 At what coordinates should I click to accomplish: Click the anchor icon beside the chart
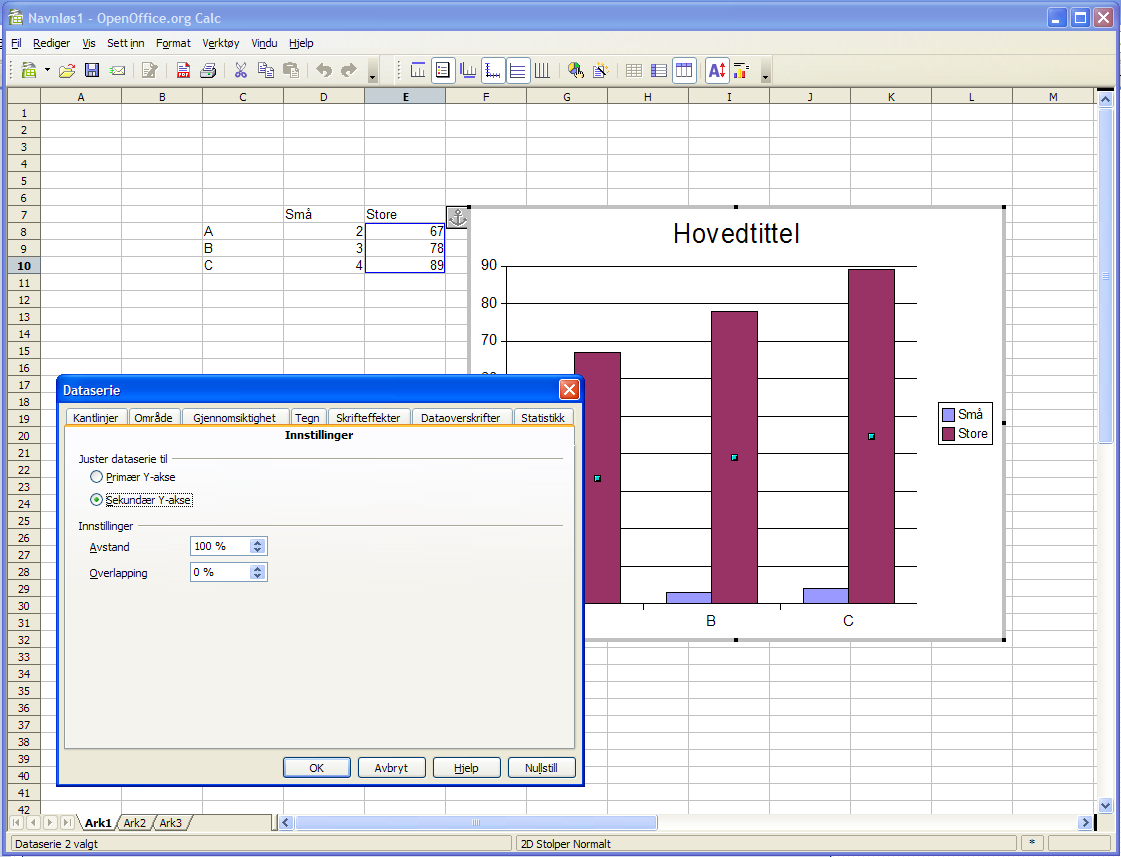[x=458, y=217]
